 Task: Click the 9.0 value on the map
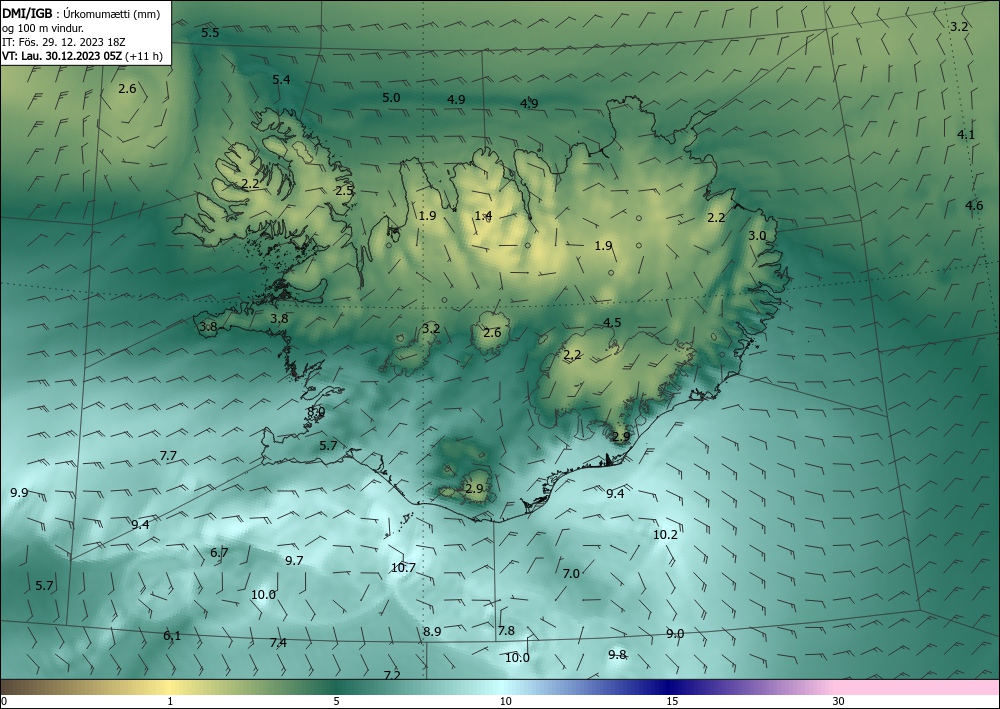click(x=675, y=633)
